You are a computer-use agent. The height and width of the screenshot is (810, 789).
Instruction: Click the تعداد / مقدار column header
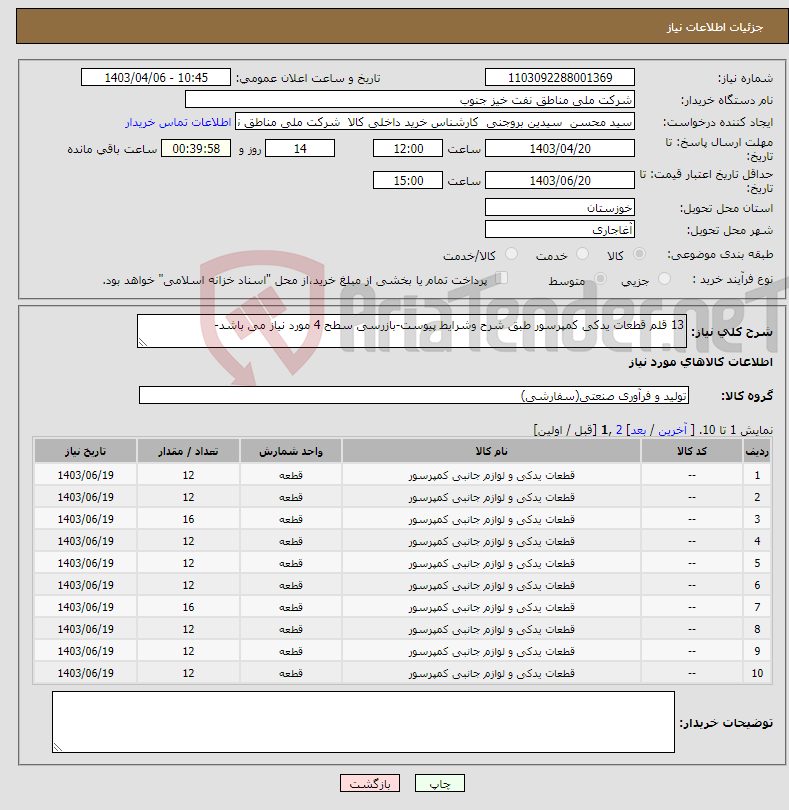pos(188,451)
